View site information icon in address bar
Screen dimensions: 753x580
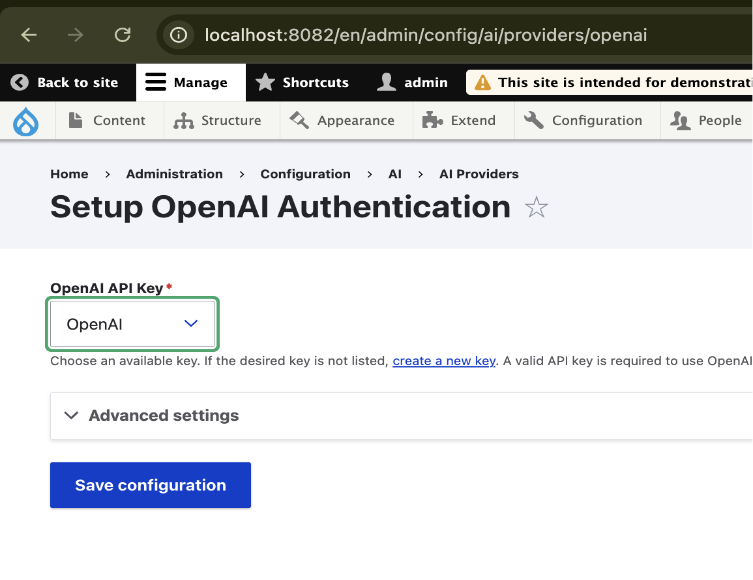(x=179, y=35)
